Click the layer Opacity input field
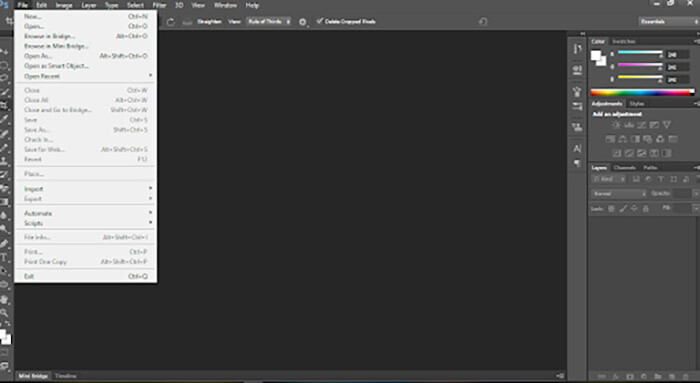 coord(682,194)
